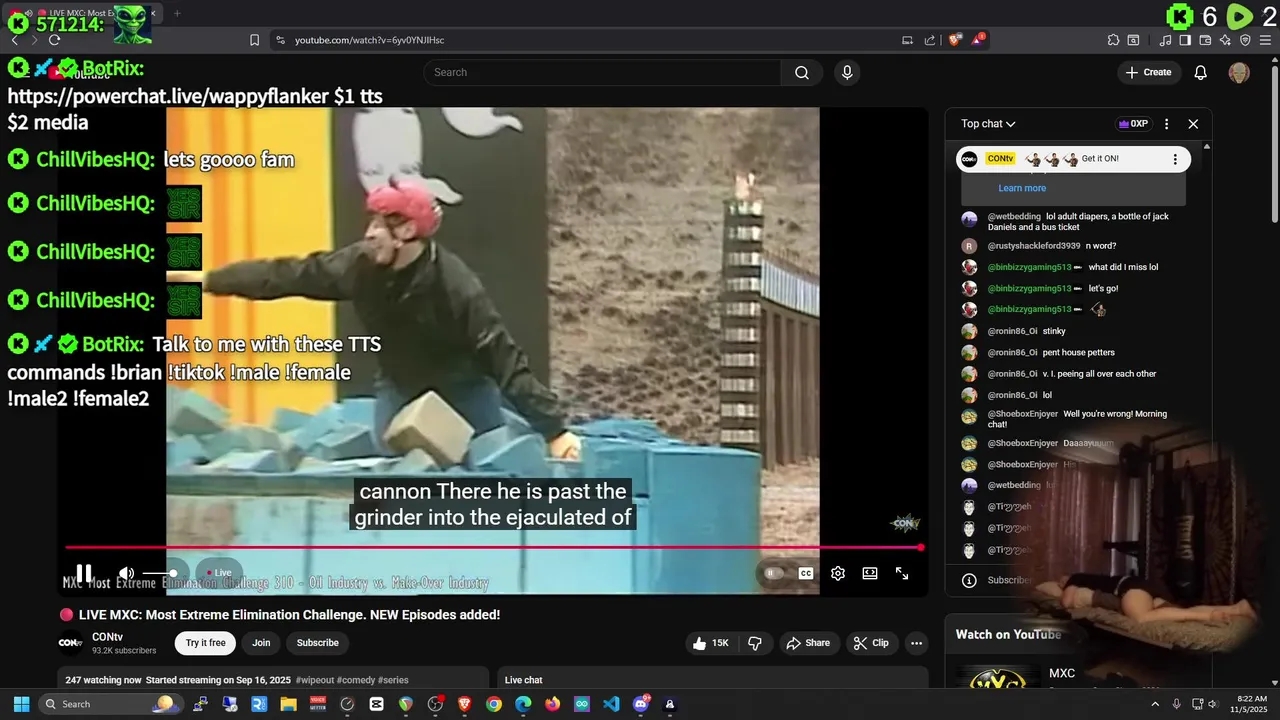This screenshot has height=720, width=1280.
Task: Open the CONtv channel avatar
Action: click(x=71, y=643)
